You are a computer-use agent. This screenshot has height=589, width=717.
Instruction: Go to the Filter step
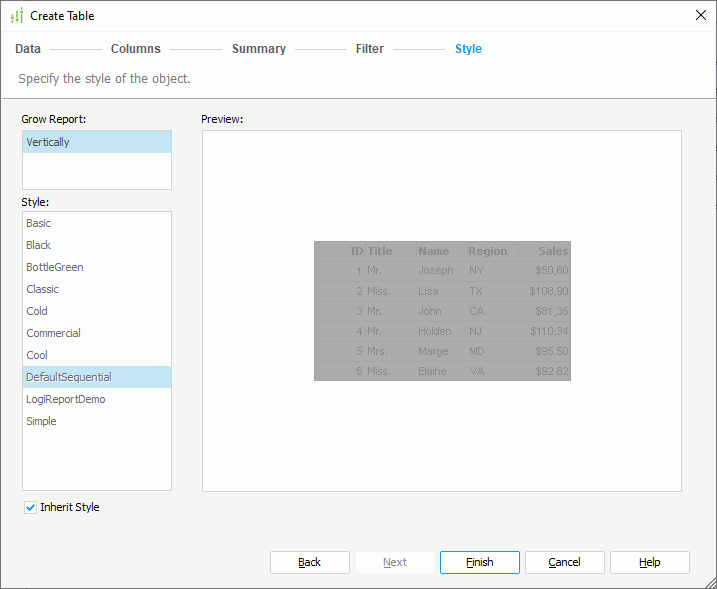[x=370, y=48]
